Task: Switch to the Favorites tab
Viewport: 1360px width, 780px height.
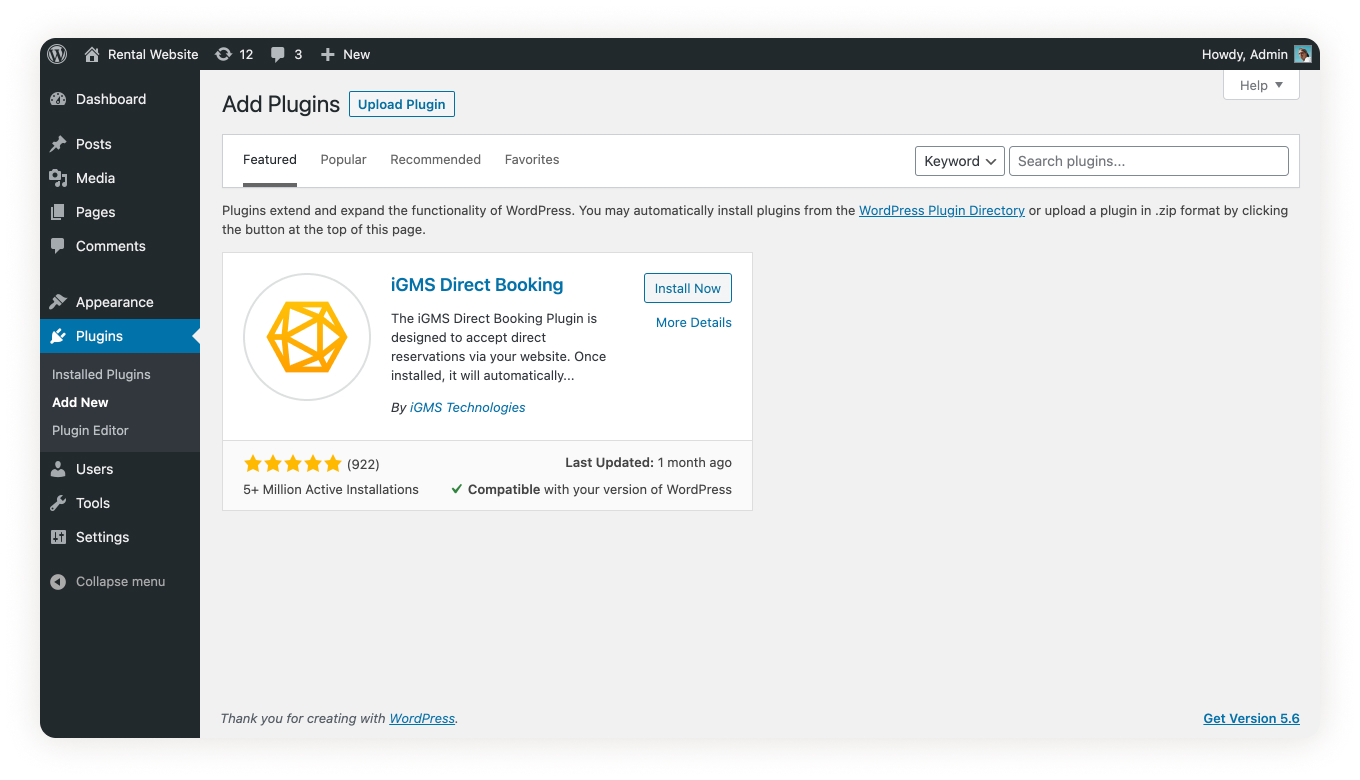Action: pos(532,160)
